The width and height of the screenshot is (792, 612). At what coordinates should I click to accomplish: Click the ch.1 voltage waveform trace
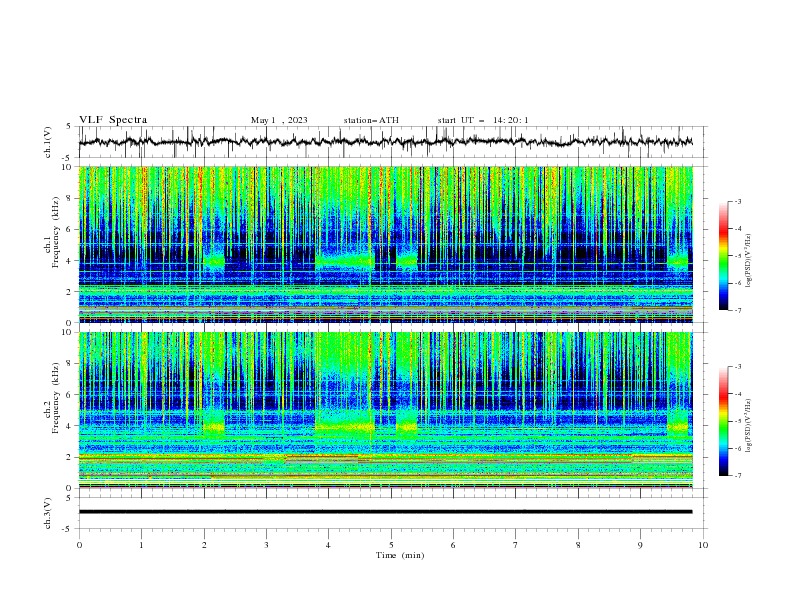point(385,142)
